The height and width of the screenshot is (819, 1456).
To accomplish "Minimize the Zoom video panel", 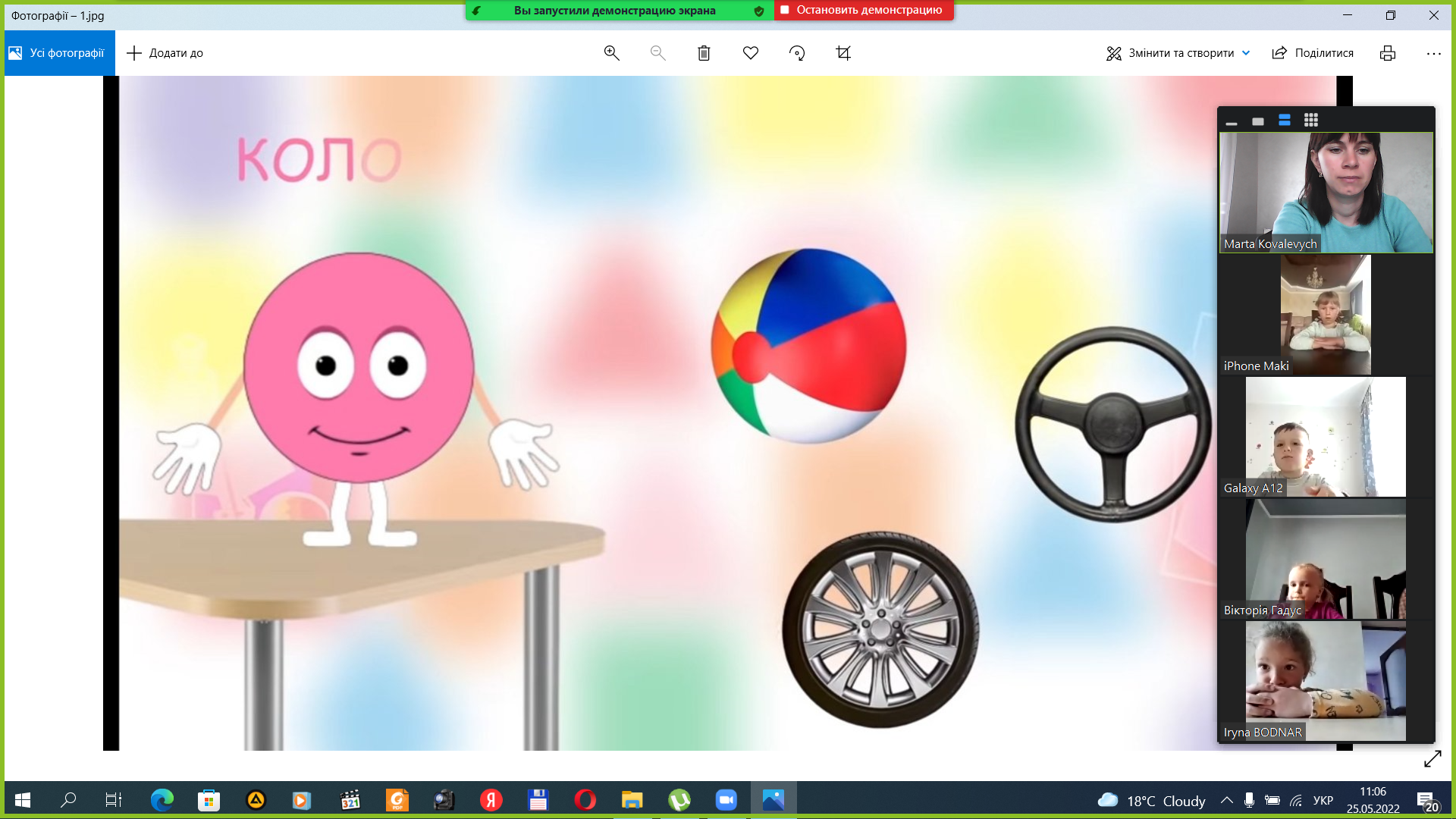I will tap(1232, 121).
